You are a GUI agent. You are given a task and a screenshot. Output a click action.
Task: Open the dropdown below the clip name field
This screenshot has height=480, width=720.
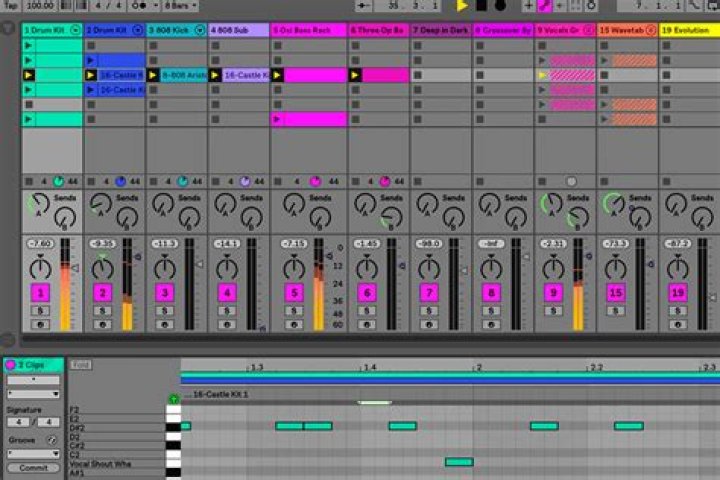click(33, 394)
